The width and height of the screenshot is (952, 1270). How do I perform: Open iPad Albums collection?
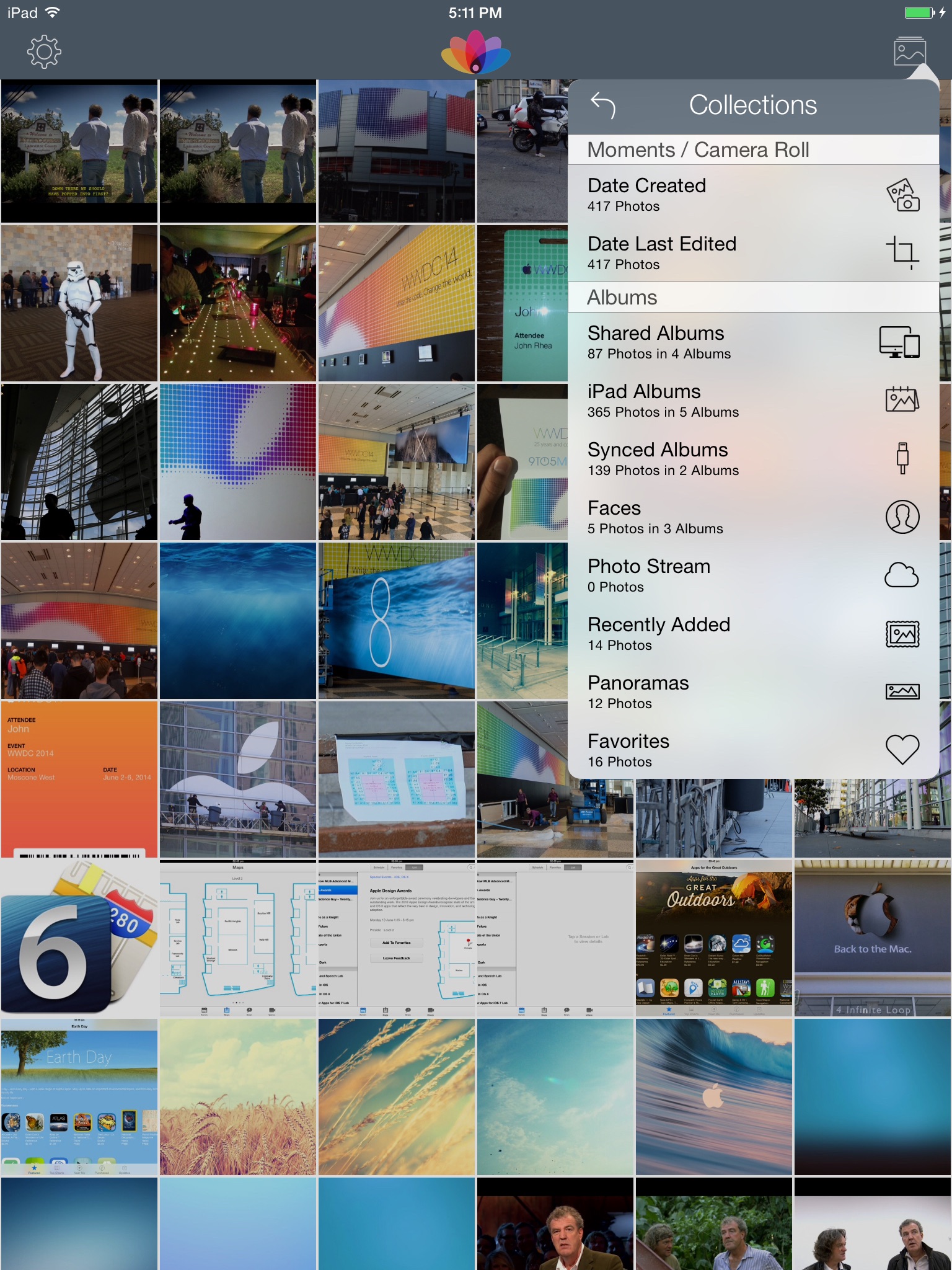point(663,401)
